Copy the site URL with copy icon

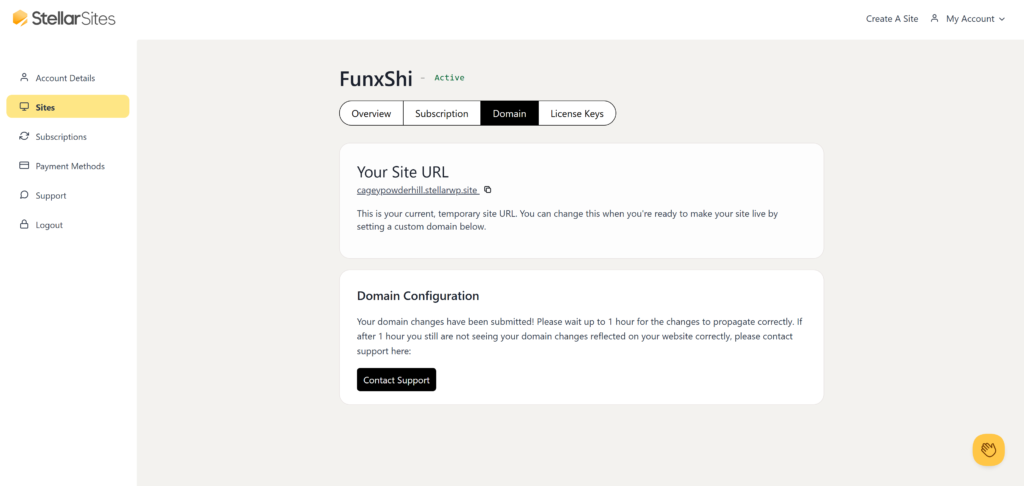[x=488, y=190]
